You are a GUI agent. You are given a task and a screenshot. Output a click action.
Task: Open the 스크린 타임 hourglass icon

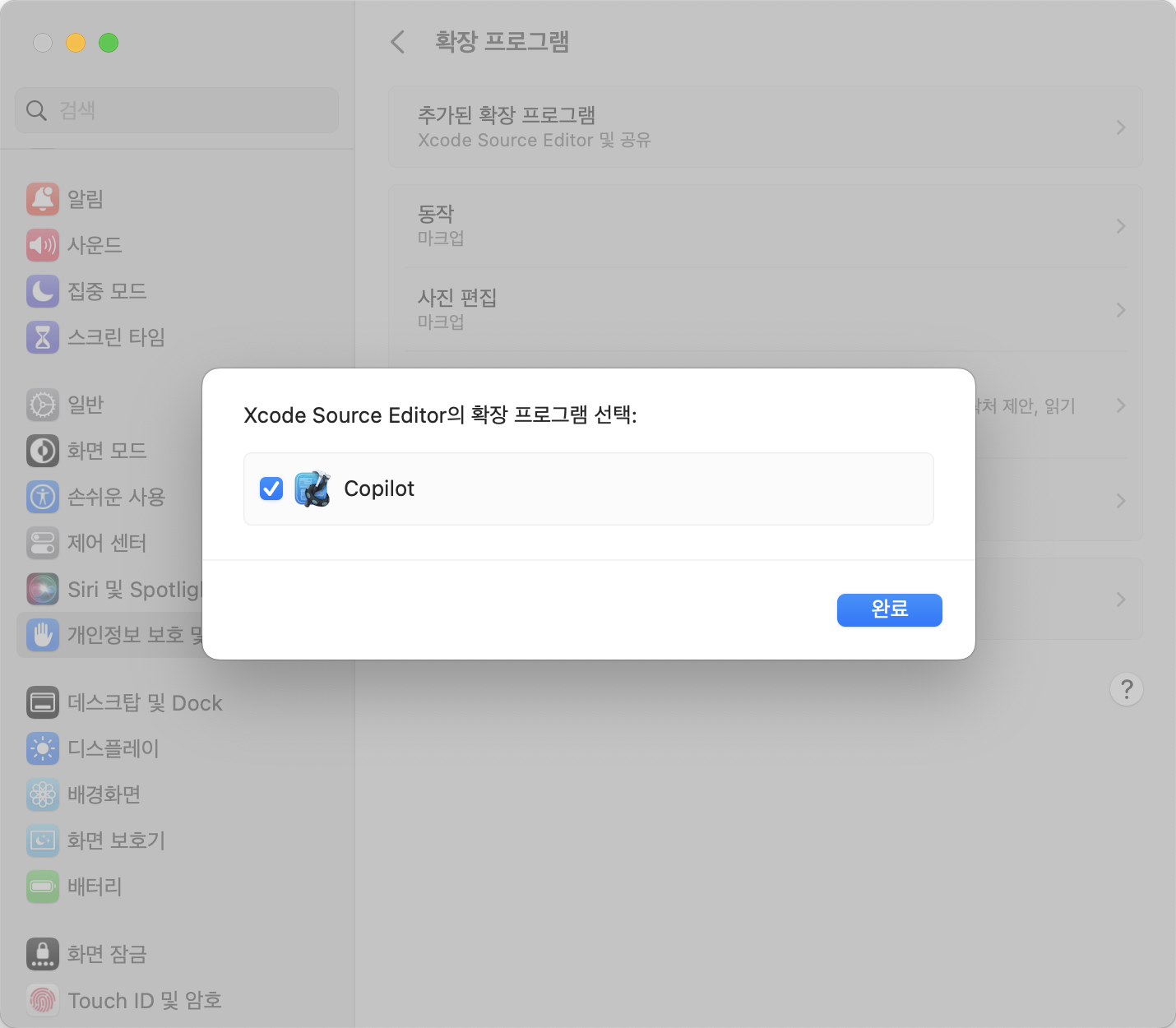coord(43,337)
